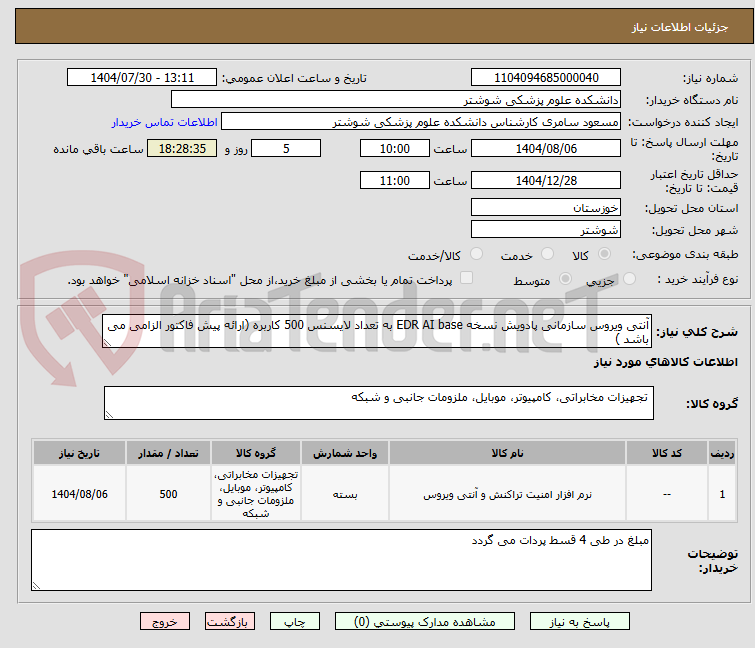This screenshot has width=755, height=648.
Task: Click the تعداد / مقدار column header
Action: point(168,453)
